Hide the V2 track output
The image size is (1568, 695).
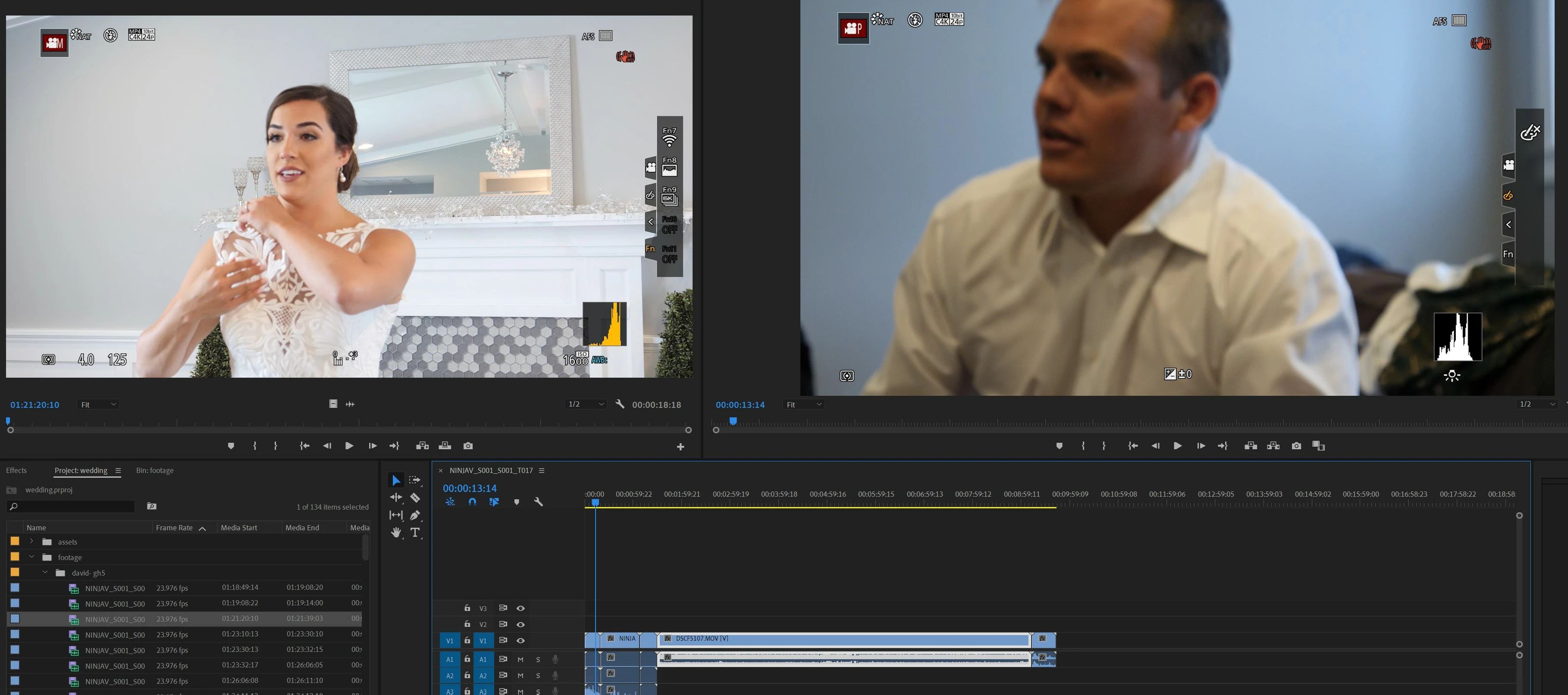521,624
